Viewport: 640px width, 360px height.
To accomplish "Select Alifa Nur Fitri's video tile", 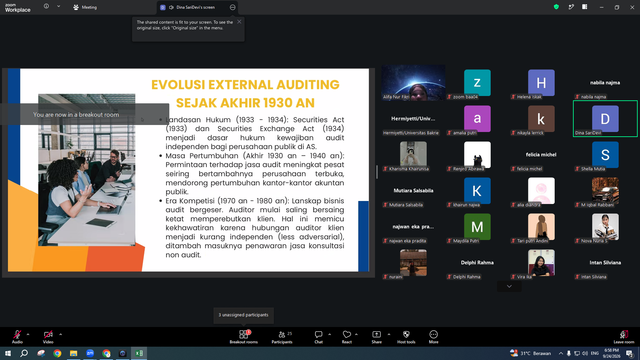I will tap(413, 82).
